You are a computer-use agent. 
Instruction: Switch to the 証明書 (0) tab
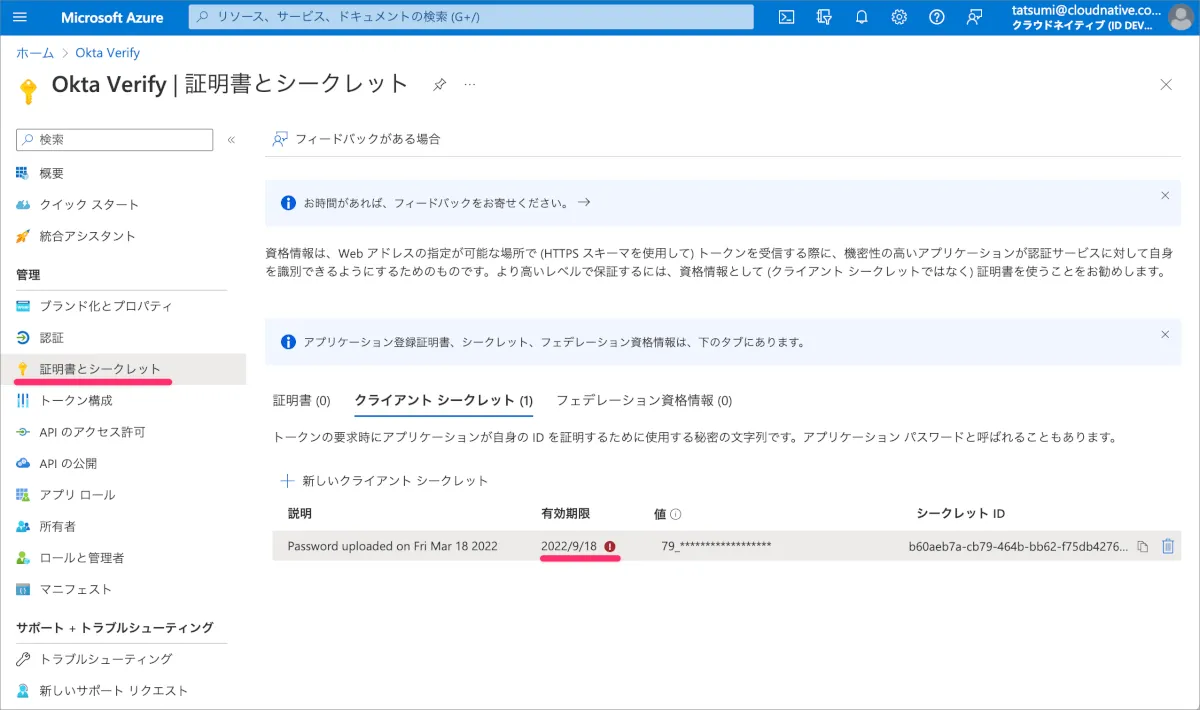301,401
